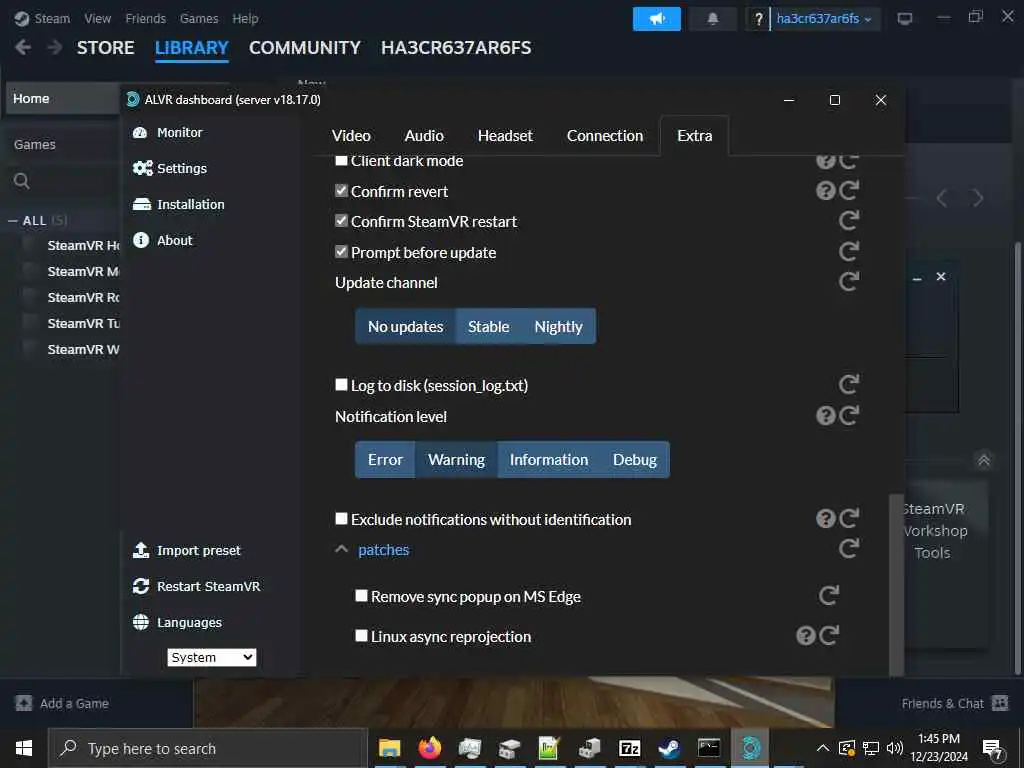Set notification level to Error

coord(385,460)
